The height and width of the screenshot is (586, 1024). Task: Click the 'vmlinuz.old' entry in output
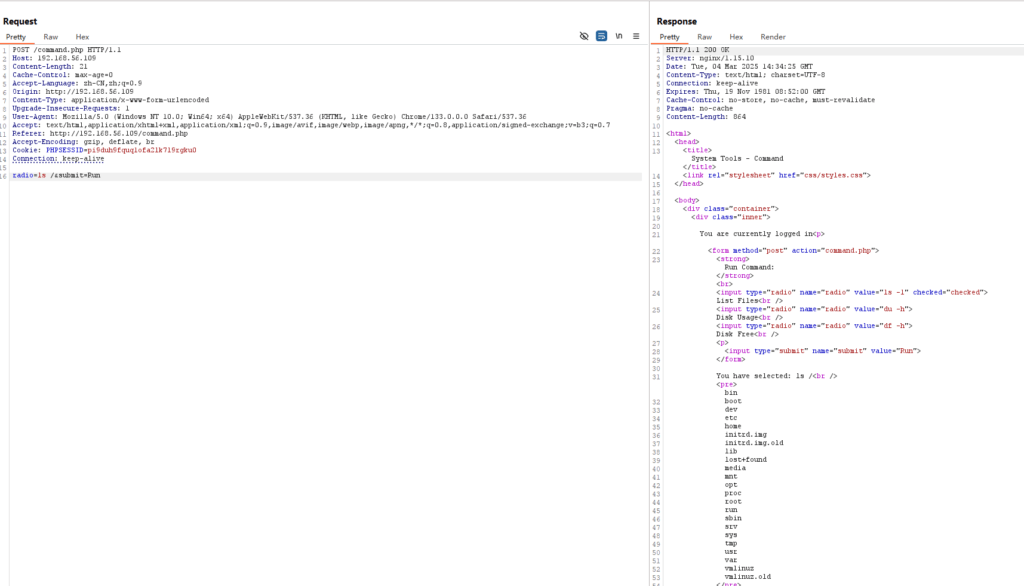click(x=748, y=577)
